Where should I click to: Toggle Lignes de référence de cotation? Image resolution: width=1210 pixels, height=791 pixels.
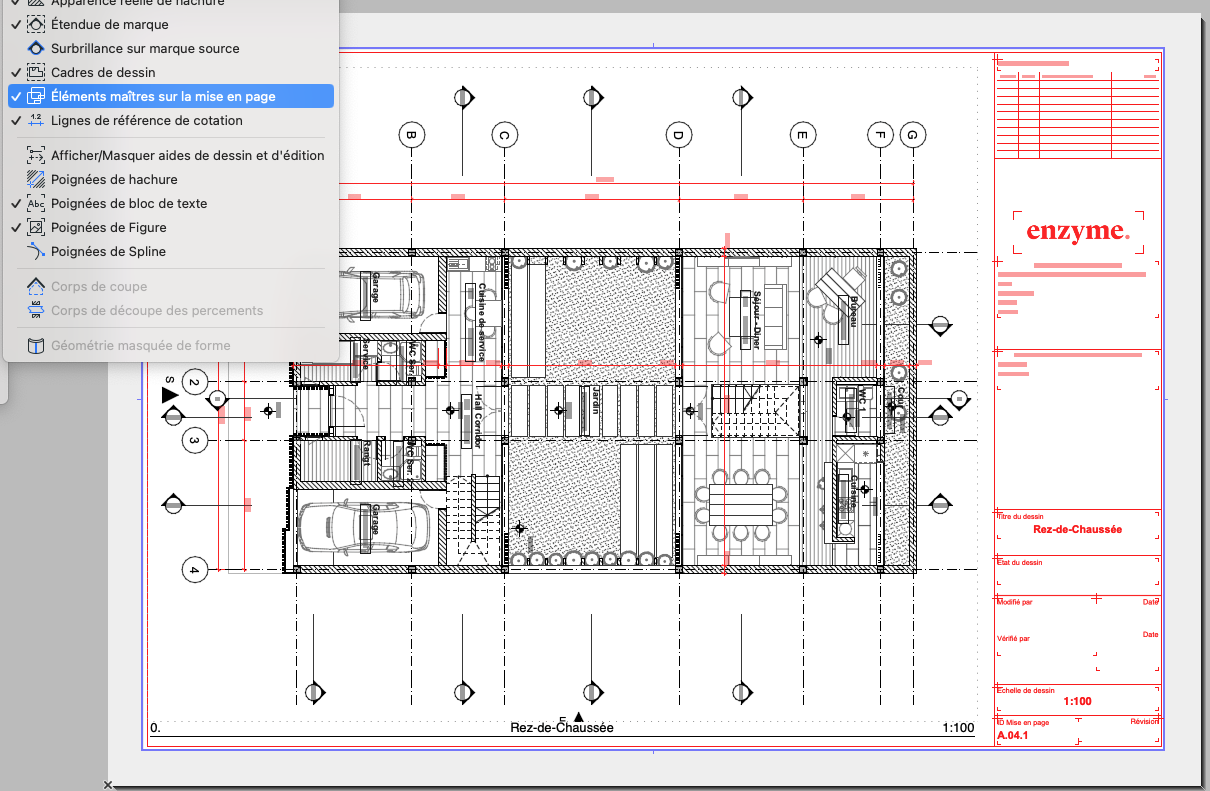[170, 120]
